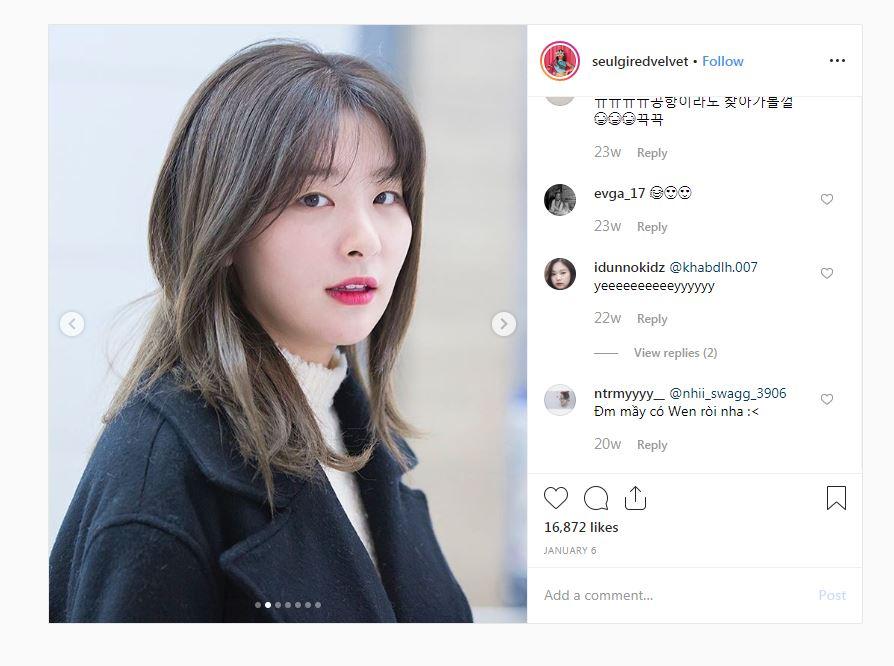
Task: Reply to ntrmyyyy__'s comment
Action: point(652,445)
